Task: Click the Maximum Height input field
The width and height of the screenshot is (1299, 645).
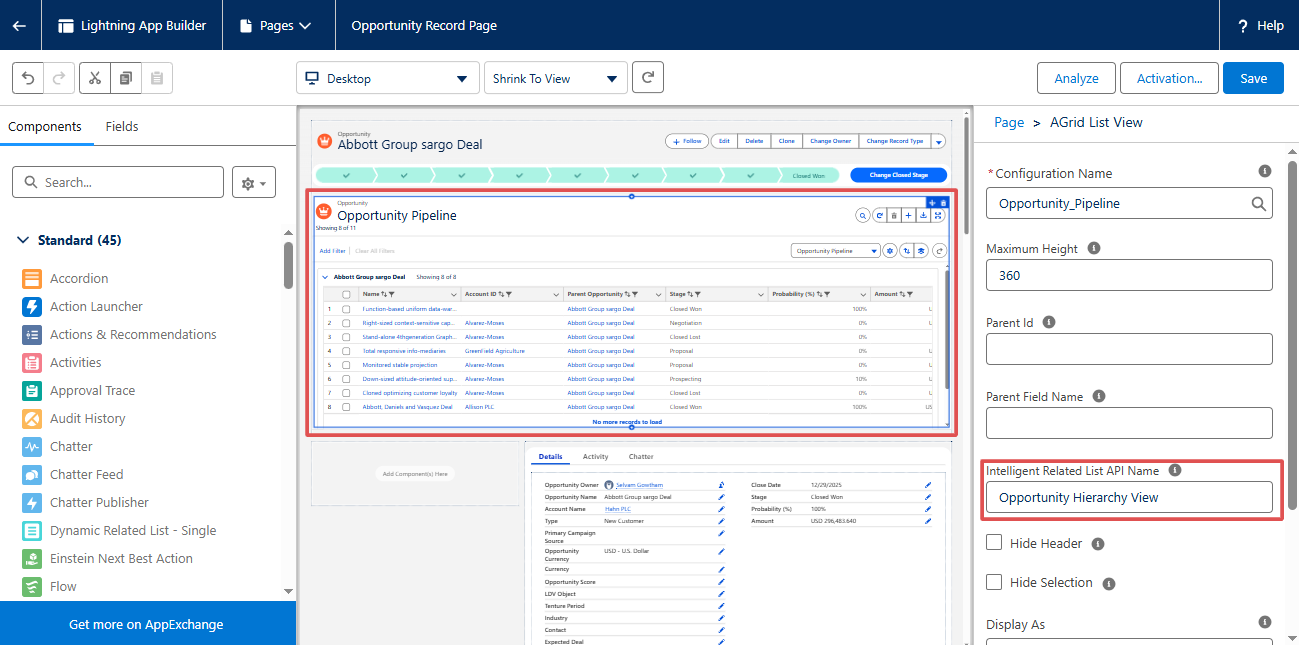Action: coord(1129,275)
